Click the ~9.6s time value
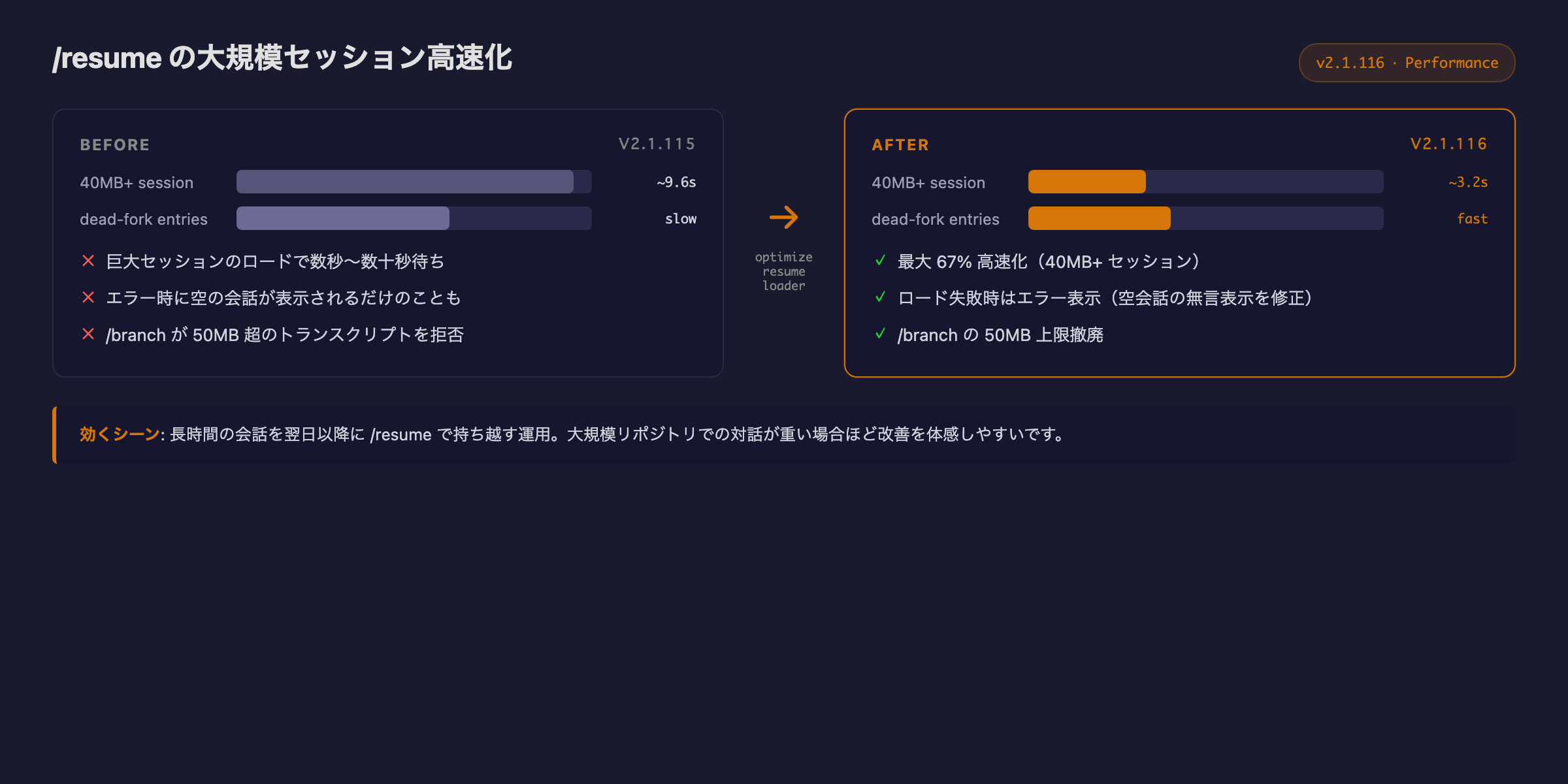This screenshot has height=784, width=1568. [x=677, y=182]
